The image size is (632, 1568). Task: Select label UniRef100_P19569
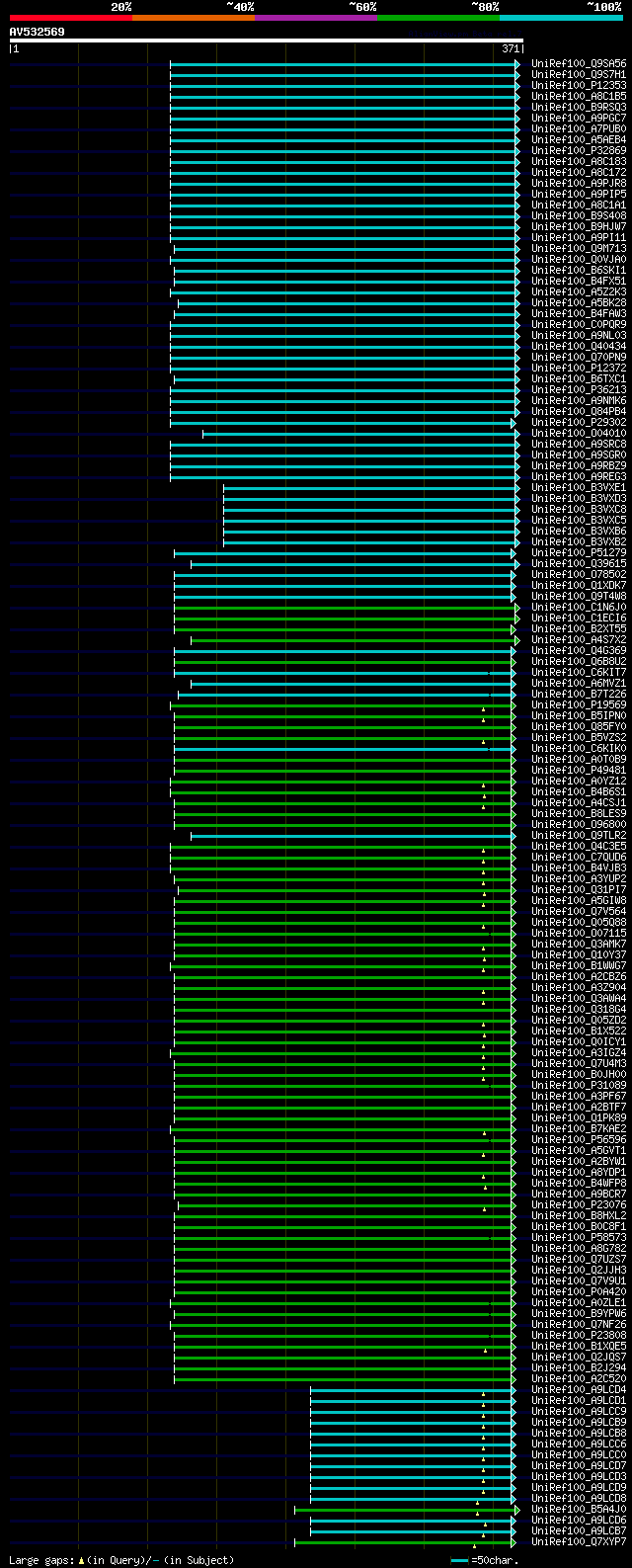tap(579, 704)
